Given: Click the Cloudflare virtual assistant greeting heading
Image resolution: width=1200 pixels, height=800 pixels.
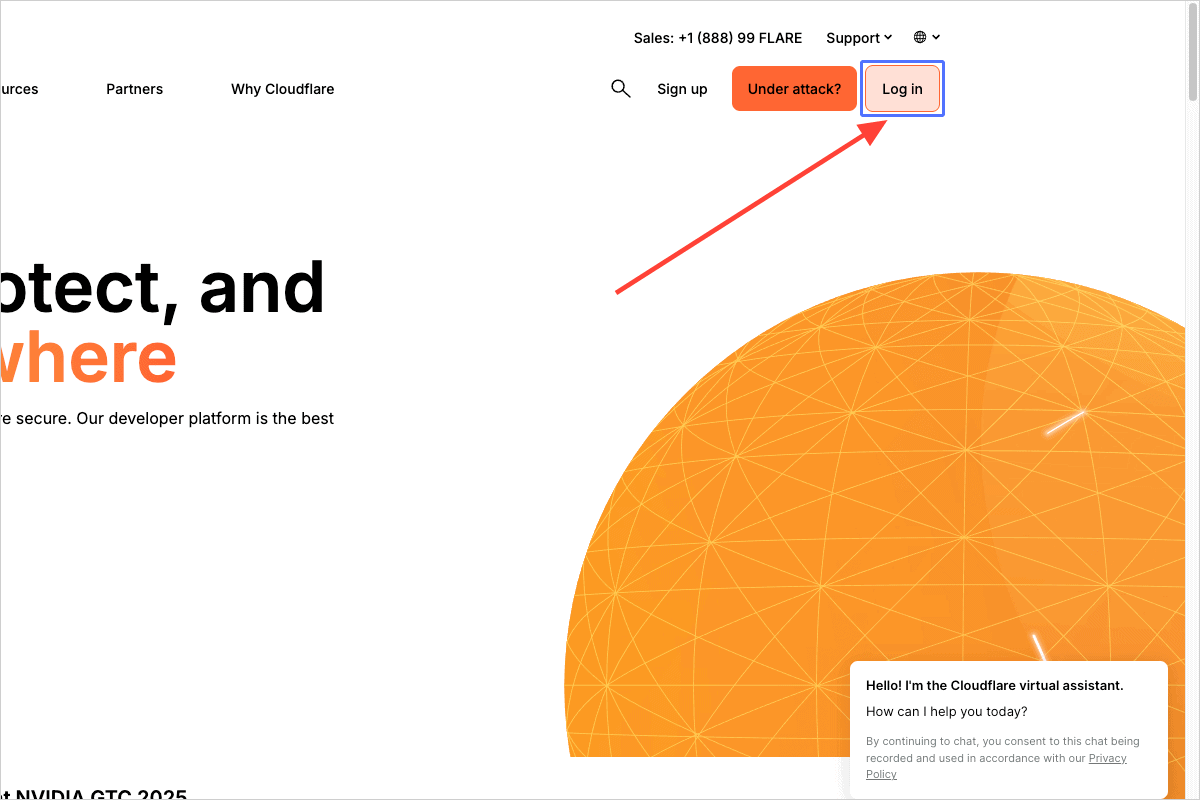Looking at the screenshot, I should [x=994, y=685].
